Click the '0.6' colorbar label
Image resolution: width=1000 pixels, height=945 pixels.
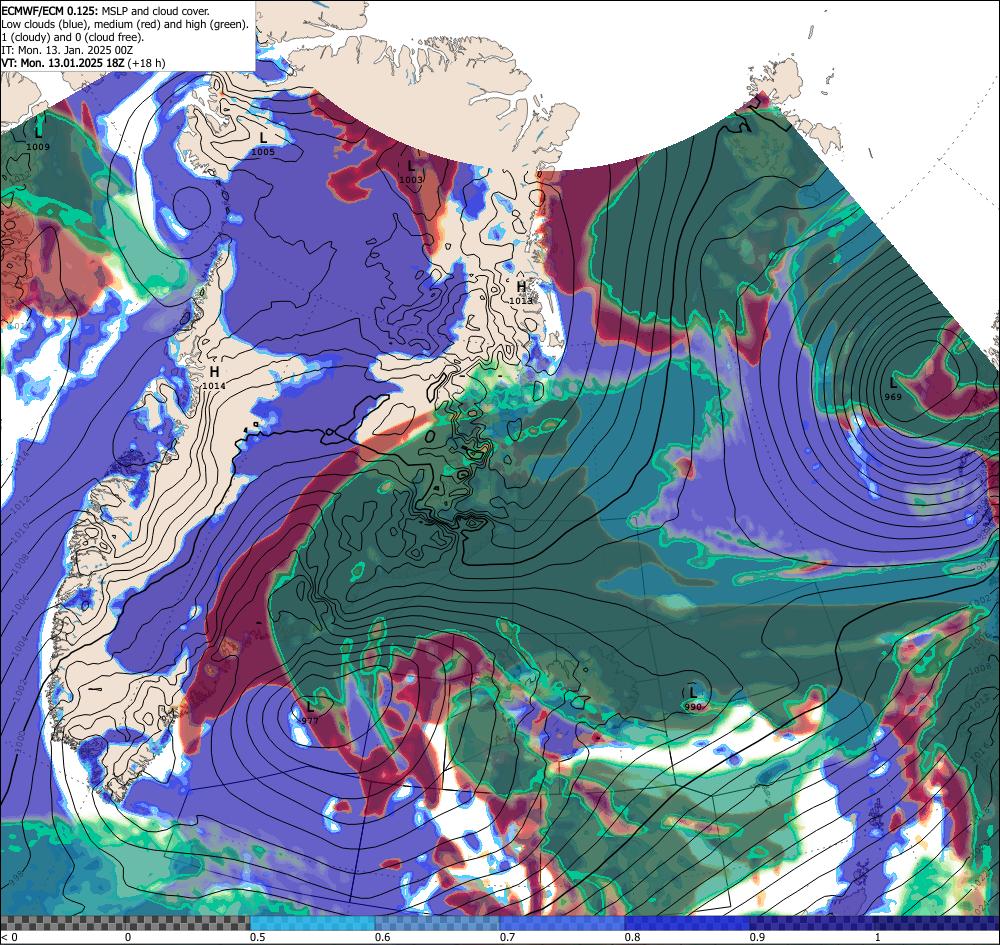click(383, 937)
